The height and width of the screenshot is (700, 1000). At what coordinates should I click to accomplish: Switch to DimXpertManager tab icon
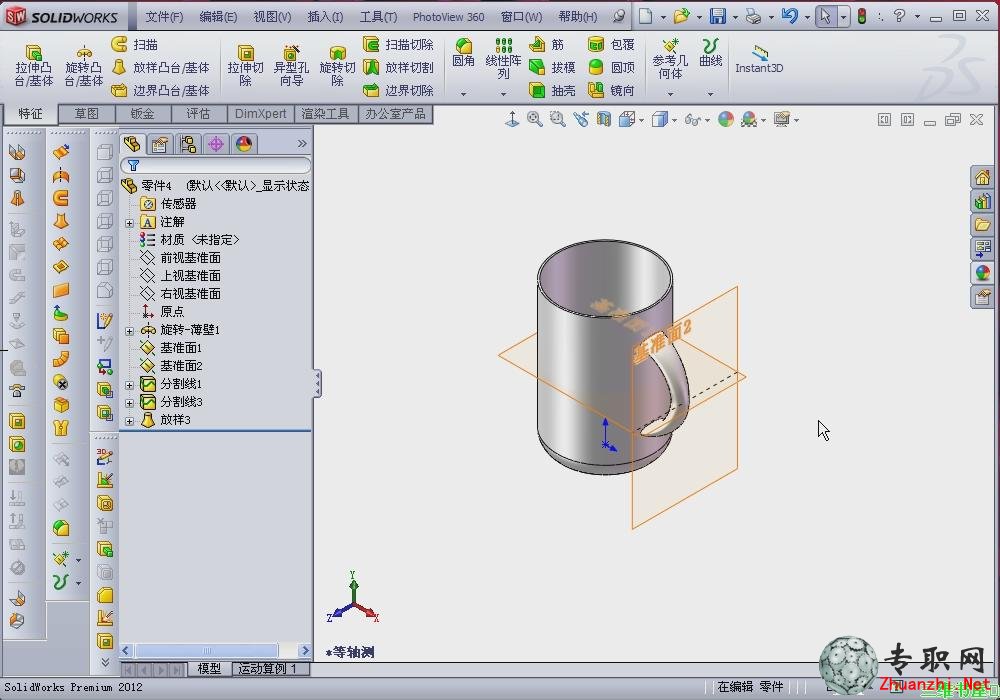[216, 144]
